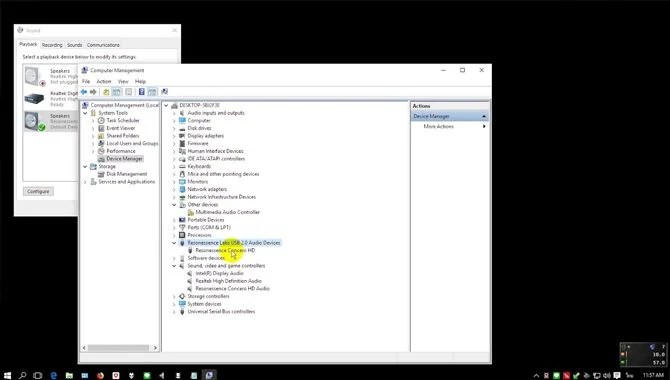Switch to the Recording tab
This screenshot has width=670, height=380.
click(x=52, y=45)
